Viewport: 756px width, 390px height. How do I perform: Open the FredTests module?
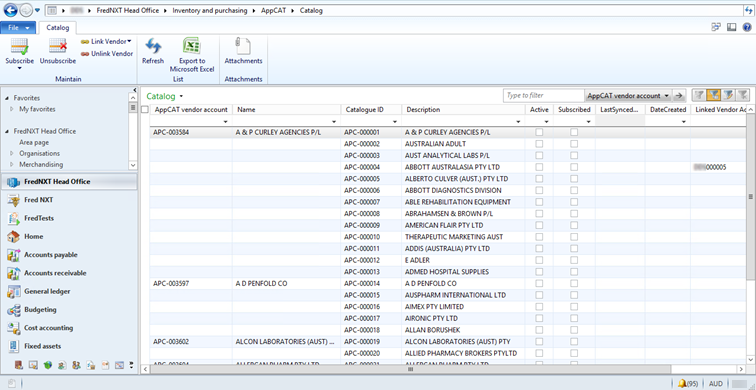[x=68, y=218]
